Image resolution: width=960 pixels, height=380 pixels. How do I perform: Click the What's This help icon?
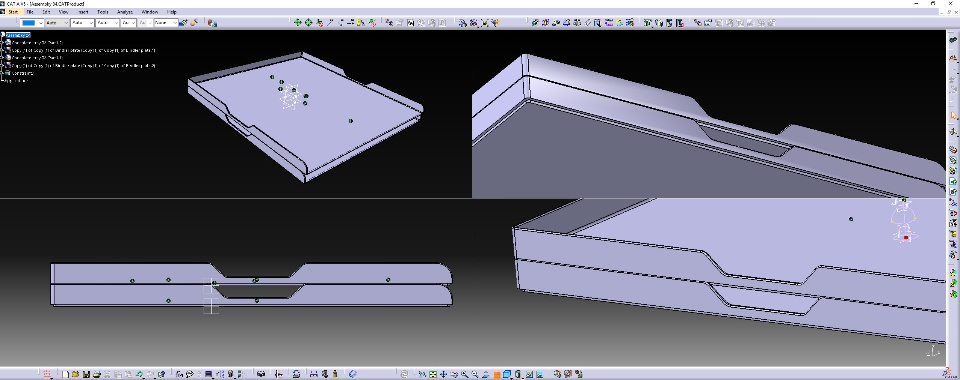pos(161,373)
